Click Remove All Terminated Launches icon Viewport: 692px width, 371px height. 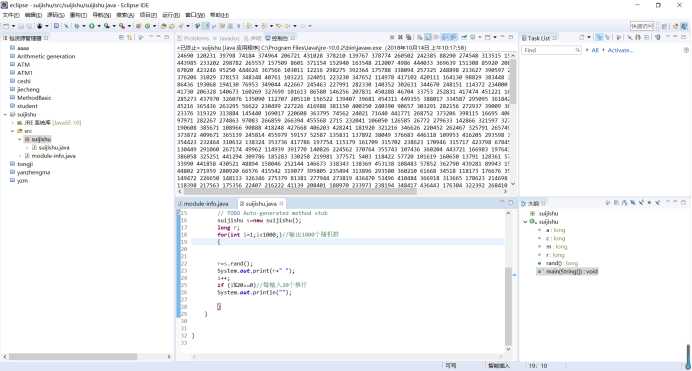(x=409, y=37)
